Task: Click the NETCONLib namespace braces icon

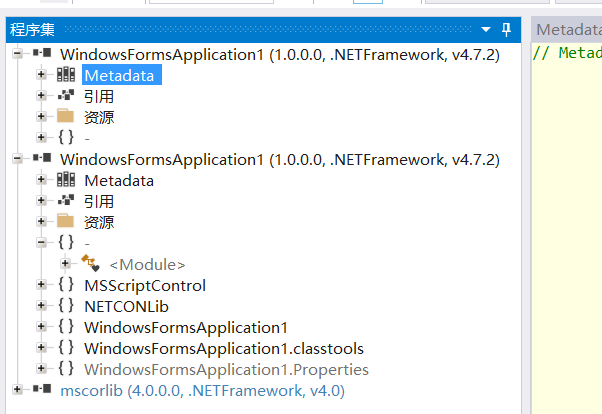Action: [66, 306]
